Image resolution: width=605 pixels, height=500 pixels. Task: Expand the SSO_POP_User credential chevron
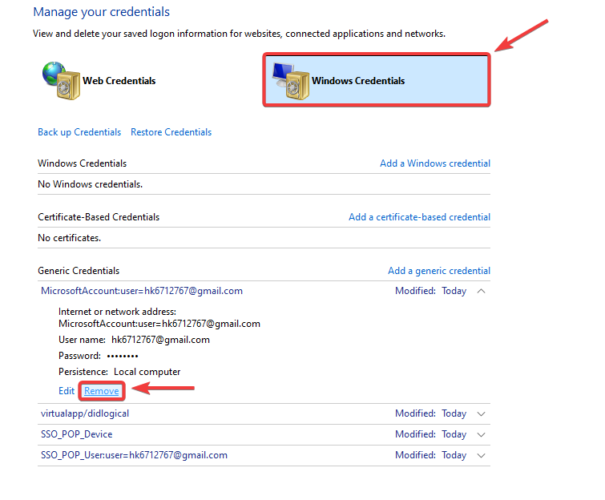[x=482, y=455]
